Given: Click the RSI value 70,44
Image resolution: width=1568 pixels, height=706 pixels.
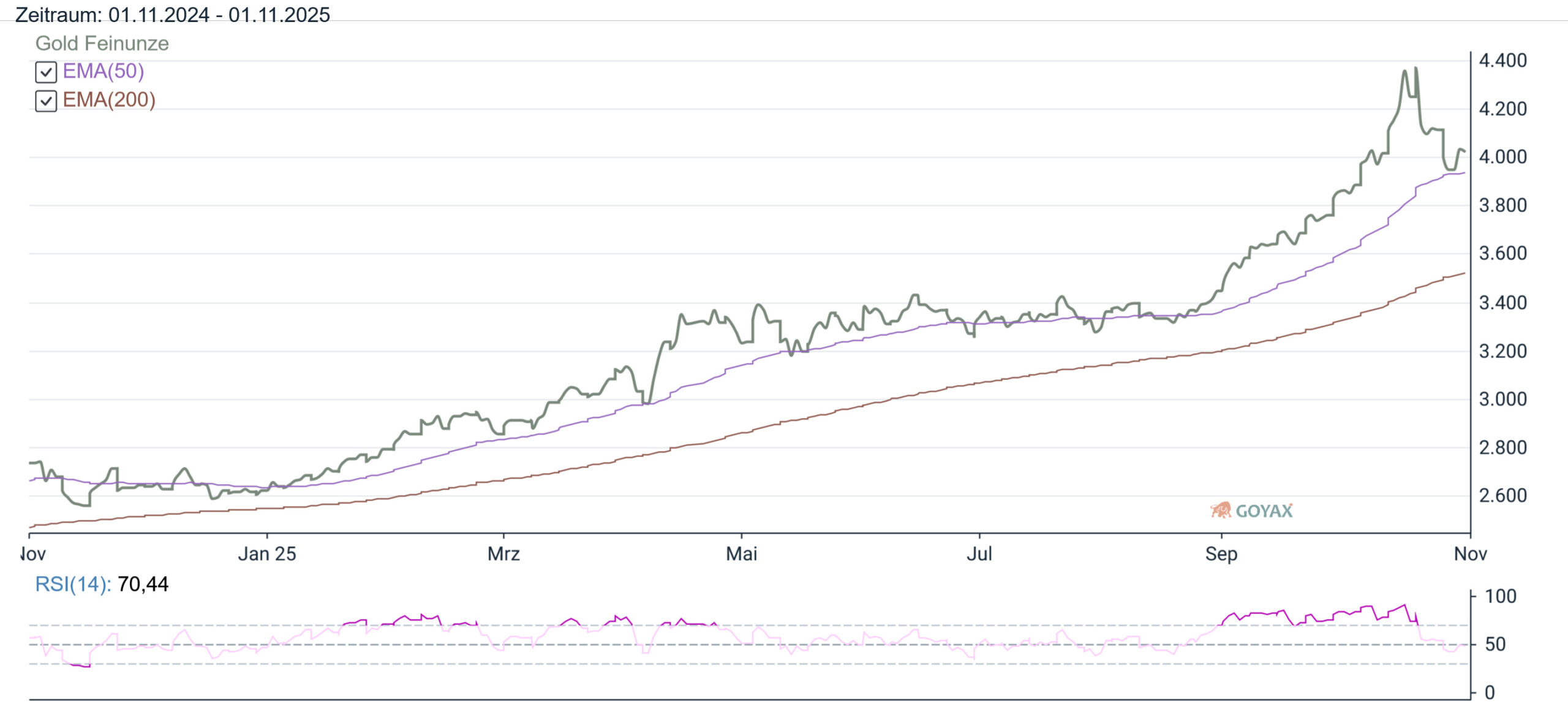Looking at the screenshot, I should (x=143, y=584).
